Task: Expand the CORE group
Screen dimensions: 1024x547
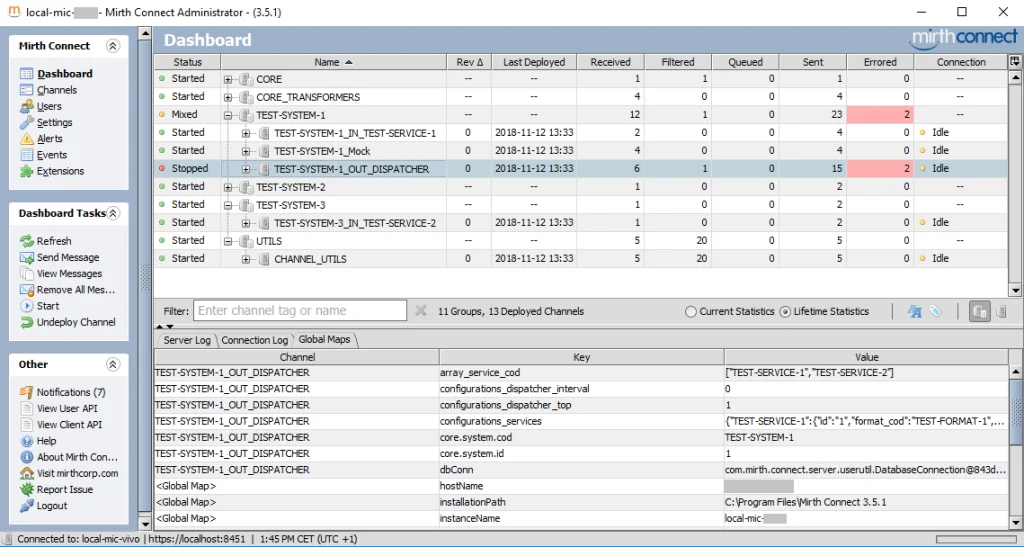Action: (x=228, y=79)
